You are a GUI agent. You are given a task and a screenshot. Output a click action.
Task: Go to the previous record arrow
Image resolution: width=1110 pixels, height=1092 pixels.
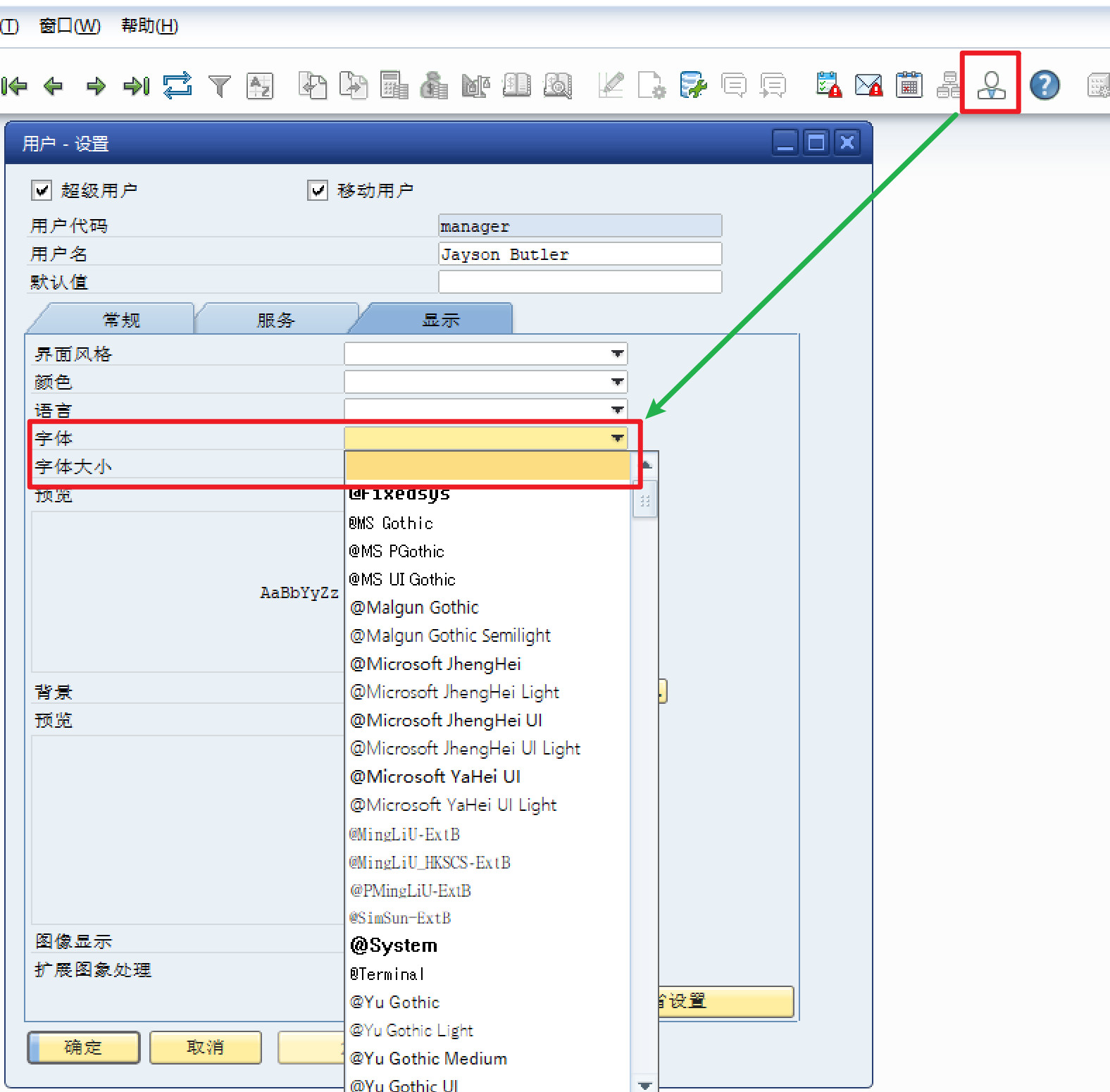pos(53,87)
